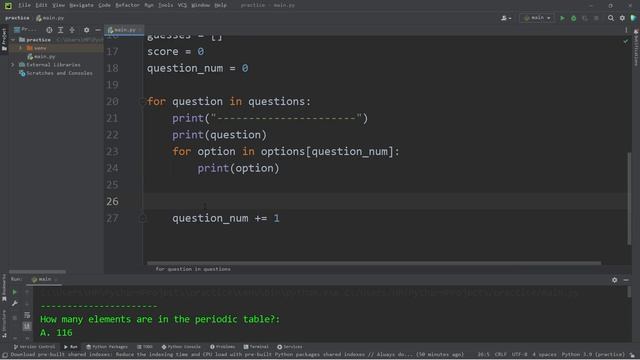
Task: Open Python Packages tool window button
Action: coord(107,347)
